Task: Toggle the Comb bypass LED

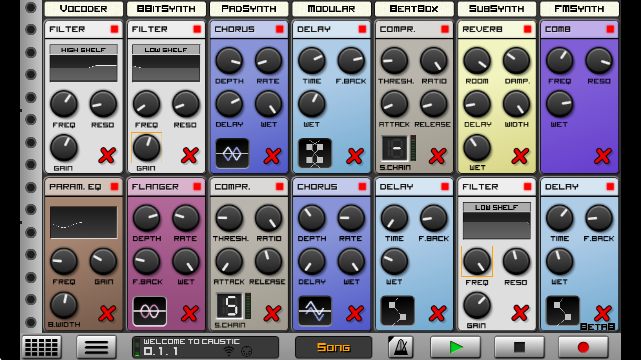Action: pyautogui.click(x=610, y=29)
